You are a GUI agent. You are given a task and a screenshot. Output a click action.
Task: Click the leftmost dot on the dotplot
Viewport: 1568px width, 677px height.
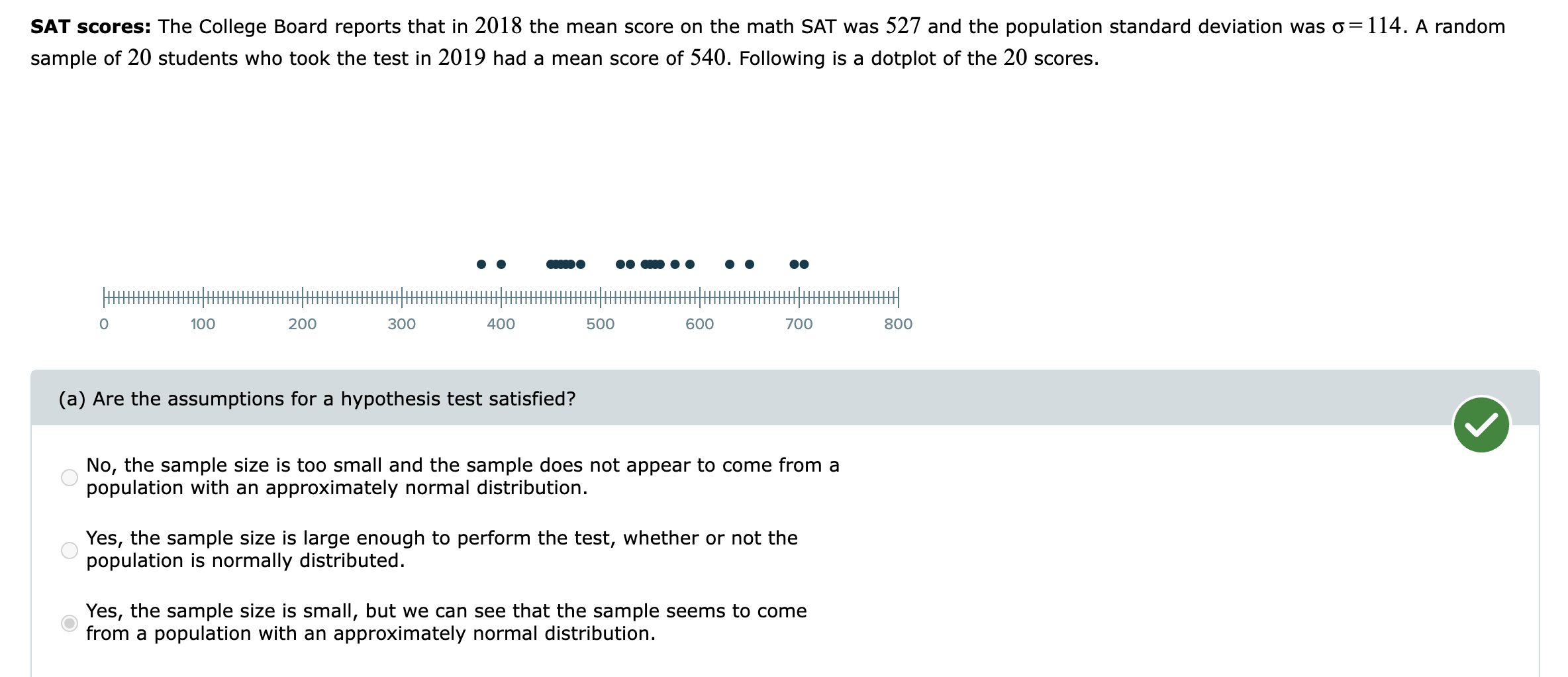tap(481, 263)
